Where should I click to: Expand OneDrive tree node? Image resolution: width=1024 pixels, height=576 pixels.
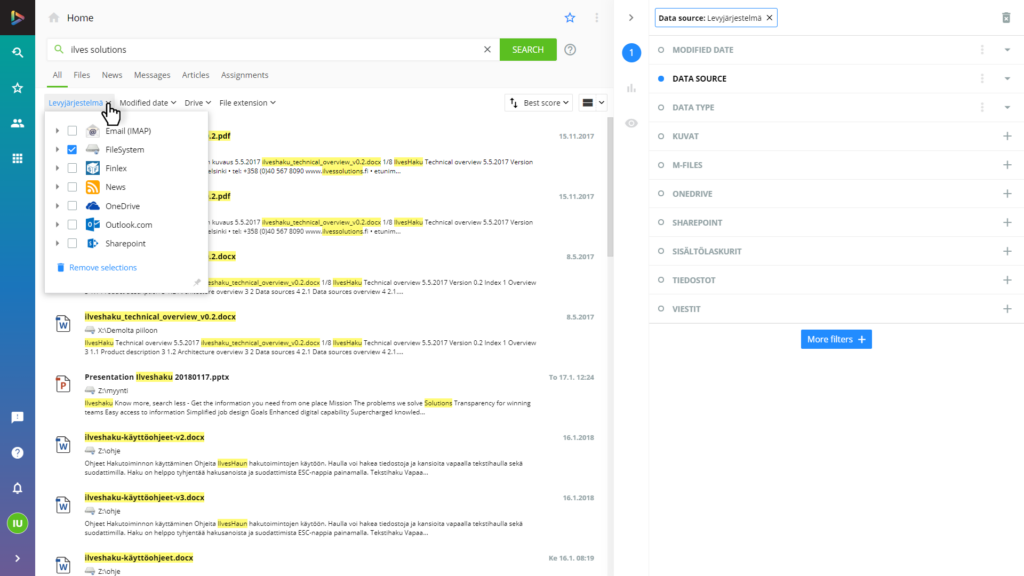(57, 206)
